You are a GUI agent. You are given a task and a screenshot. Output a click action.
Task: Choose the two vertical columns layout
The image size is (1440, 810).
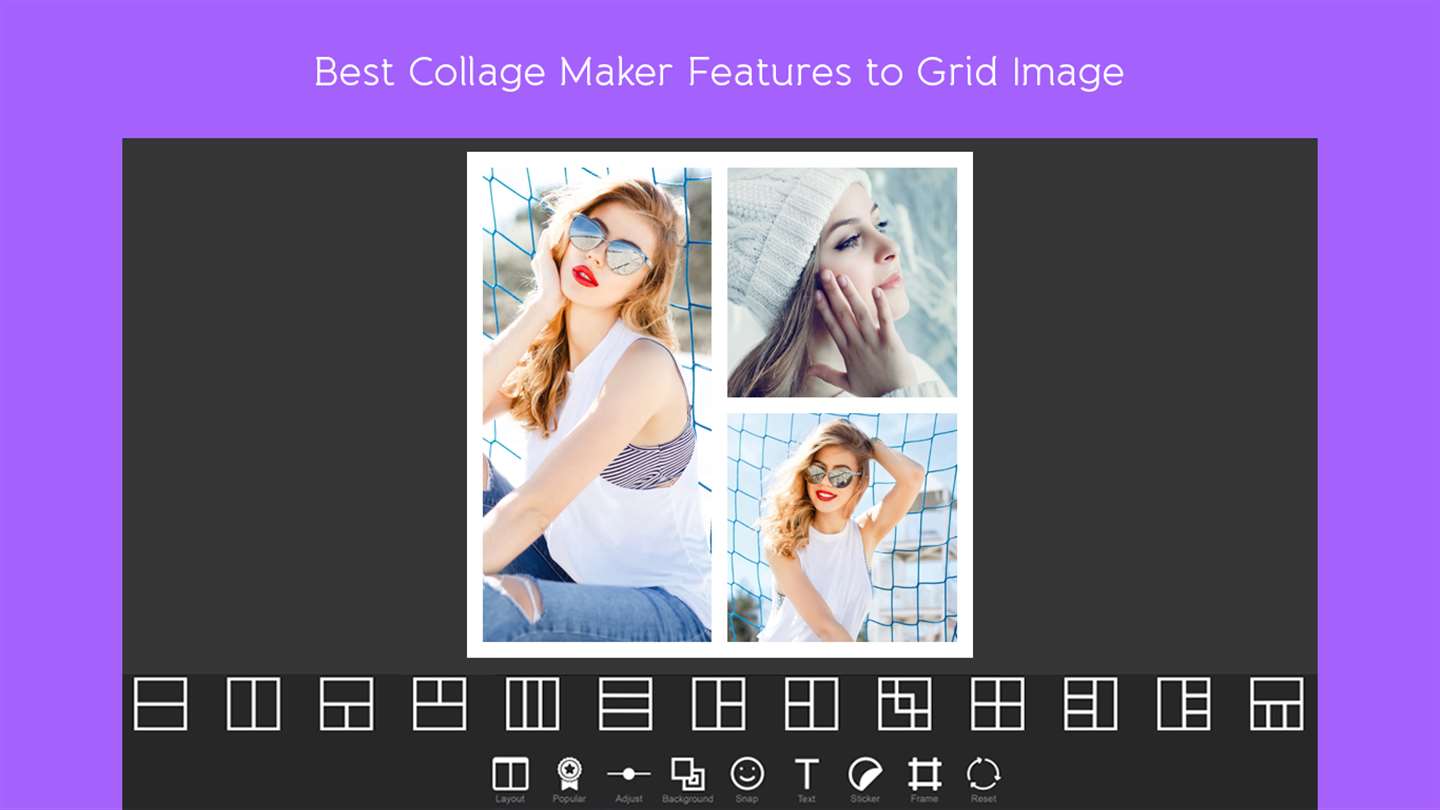(253, 704)
